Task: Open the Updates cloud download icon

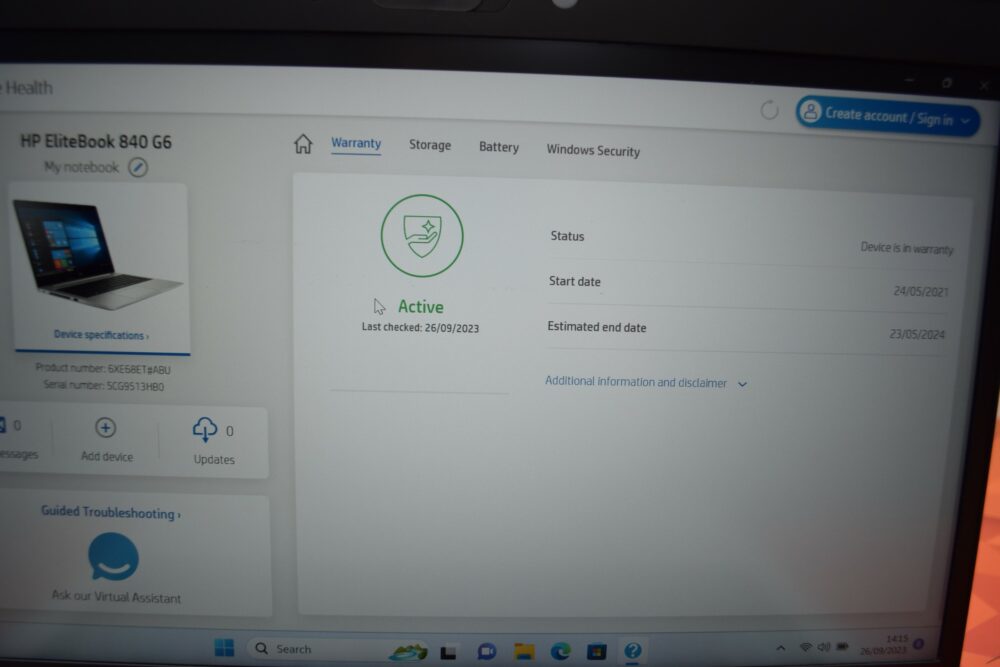Action: [205, 430]
